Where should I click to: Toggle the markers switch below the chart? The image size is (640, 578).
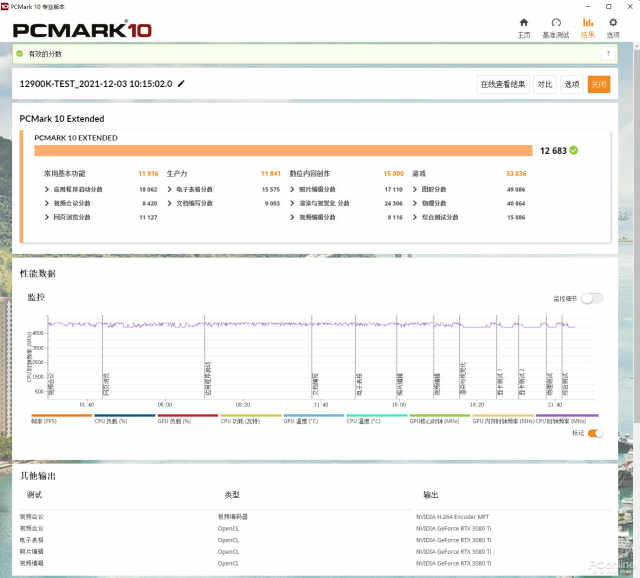(595, 433)
